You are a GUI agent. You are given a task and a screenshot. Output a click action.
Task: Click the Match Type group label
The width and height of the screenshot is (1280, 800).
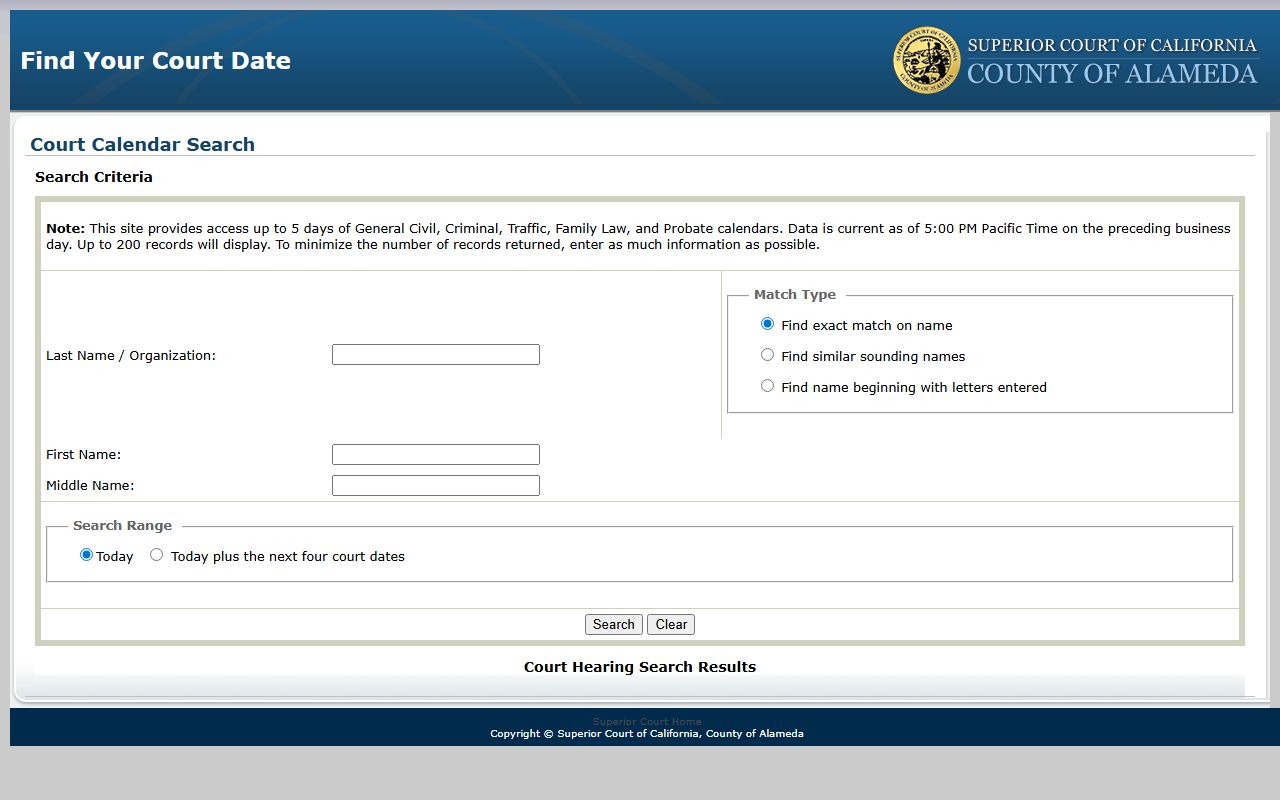click(795, 295)
